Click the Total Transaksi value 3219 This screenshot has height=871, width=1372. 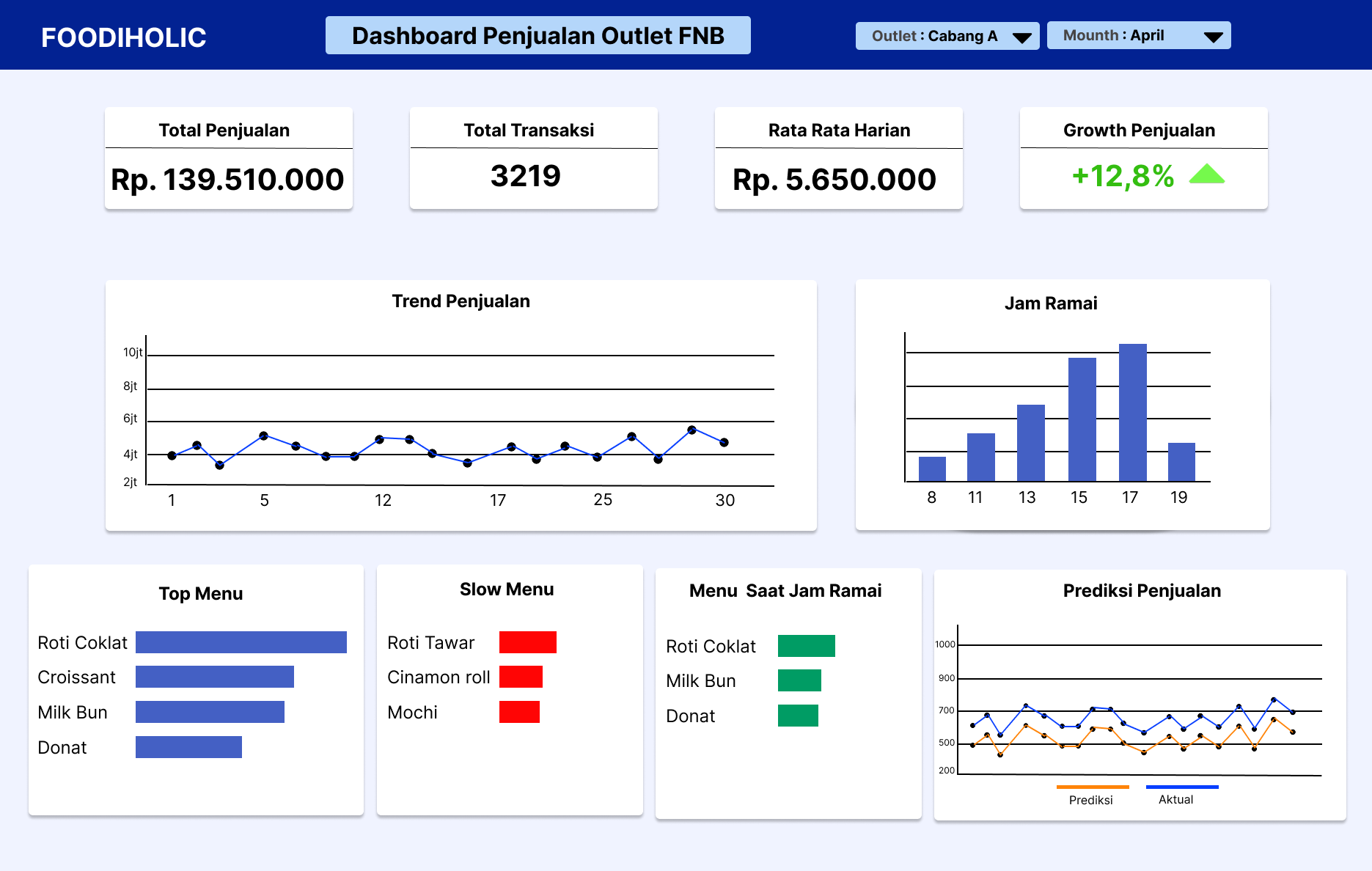[525, 176]
